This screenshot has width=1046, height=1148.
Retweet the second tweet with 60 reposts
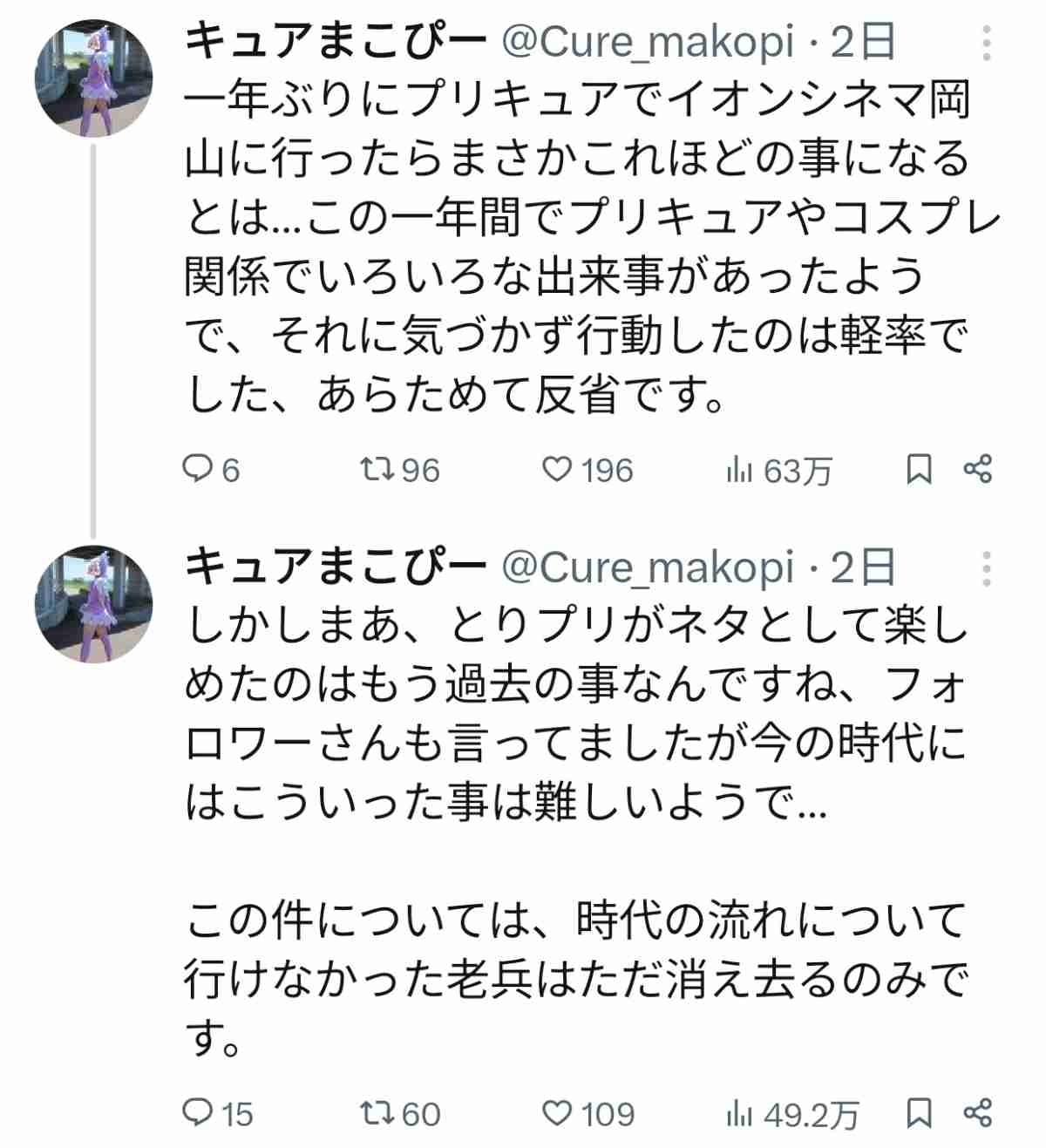377,1112
